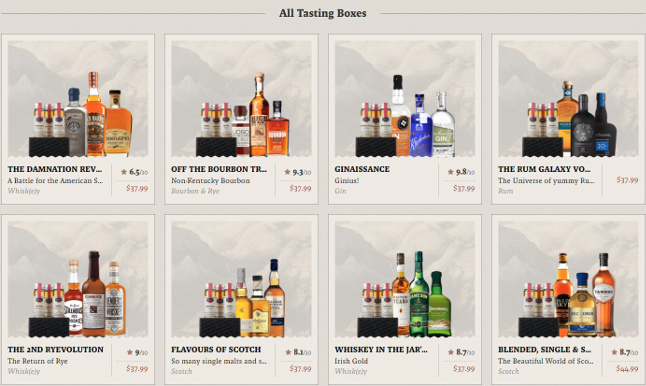Open the Ginaissance tasting box title
This screenshot has height=386, width=646.
pyautogui.click(x=362, y=169)
